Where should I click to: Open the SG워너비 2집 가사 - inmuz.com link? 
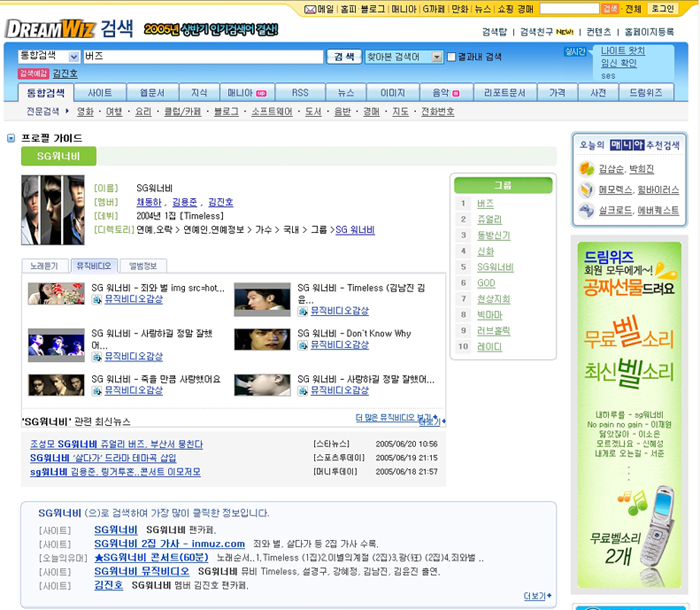170,543
